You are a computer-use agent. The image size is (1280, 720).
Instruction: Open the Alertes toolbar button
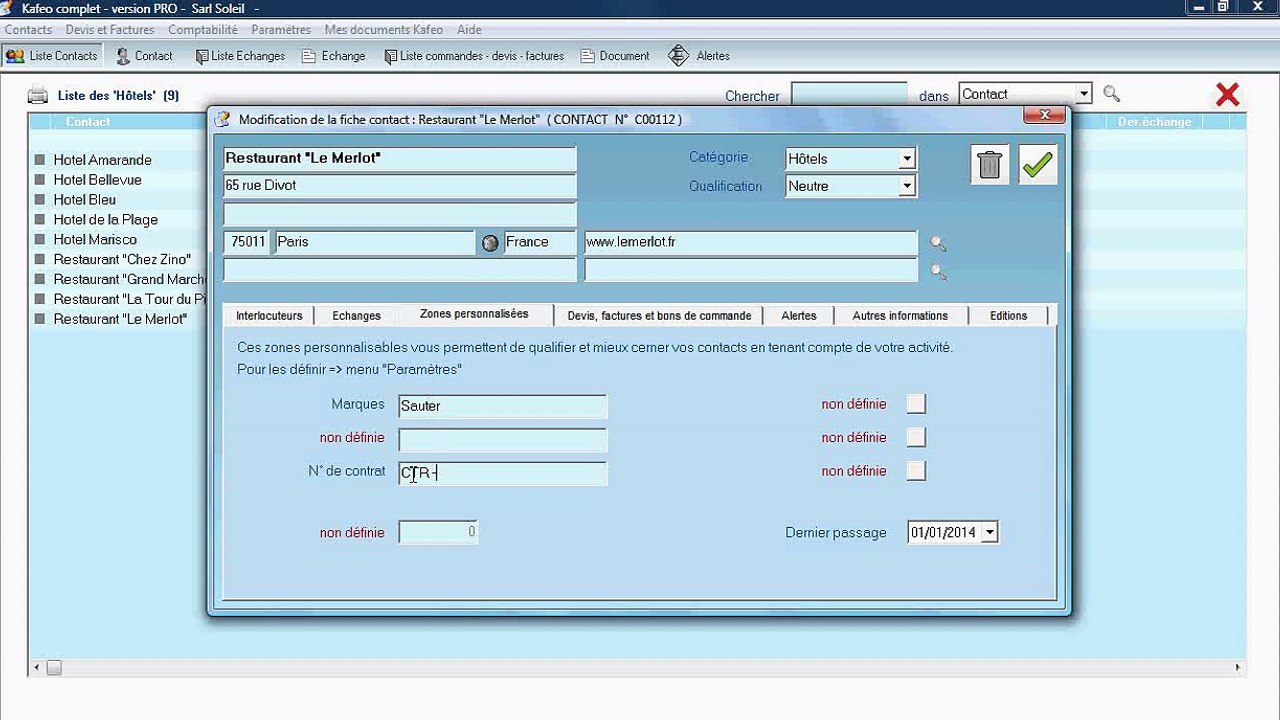coord(700,56)
